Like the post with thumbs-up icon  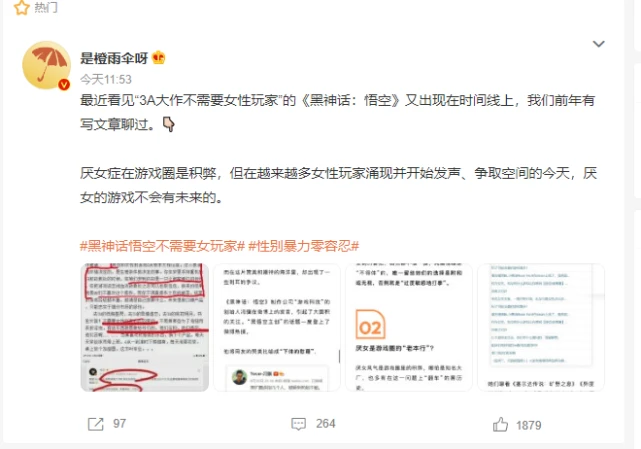pos(500,424)
